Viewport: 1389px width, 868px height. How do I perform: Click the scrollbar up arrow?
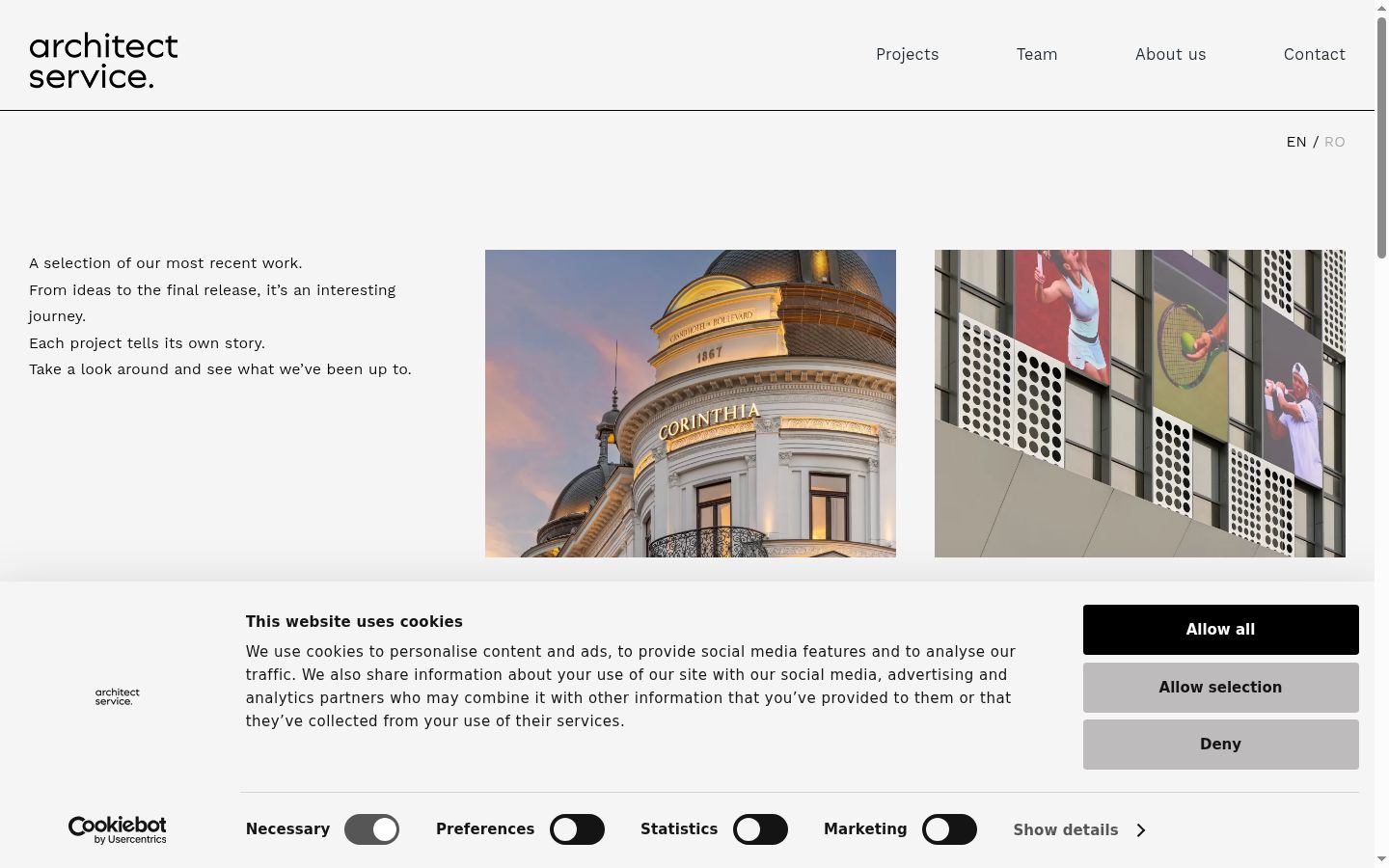1381,8
